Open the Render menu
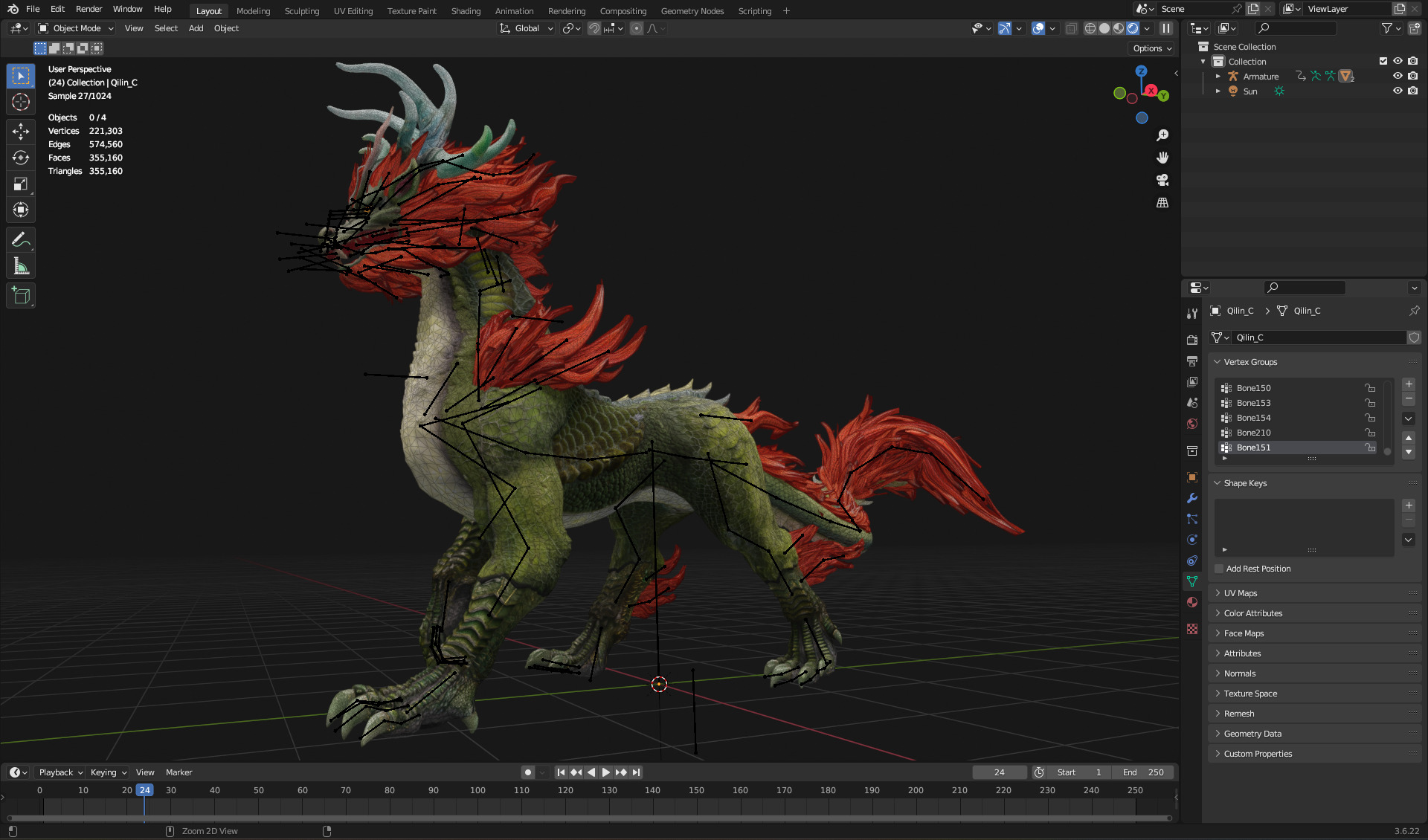The image size is (1428, 840). click(89, 9)
